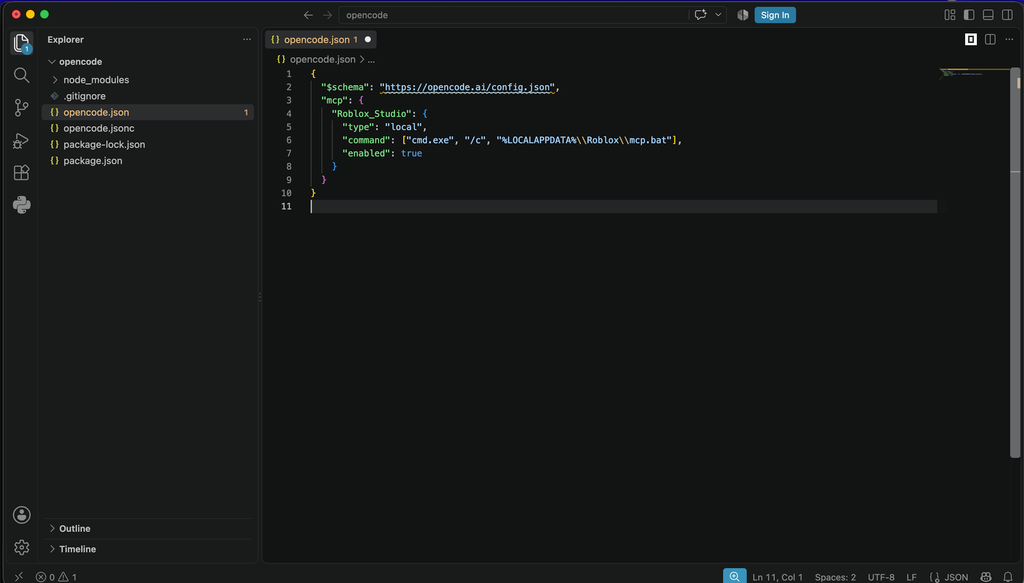Click the breadcrumb ellipsis segment

coord(371,59)
